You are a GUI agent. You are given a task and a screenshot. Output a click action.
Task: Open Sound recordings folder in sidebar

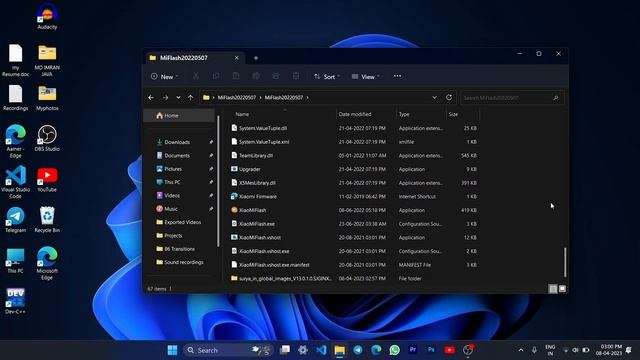[184, 262]
